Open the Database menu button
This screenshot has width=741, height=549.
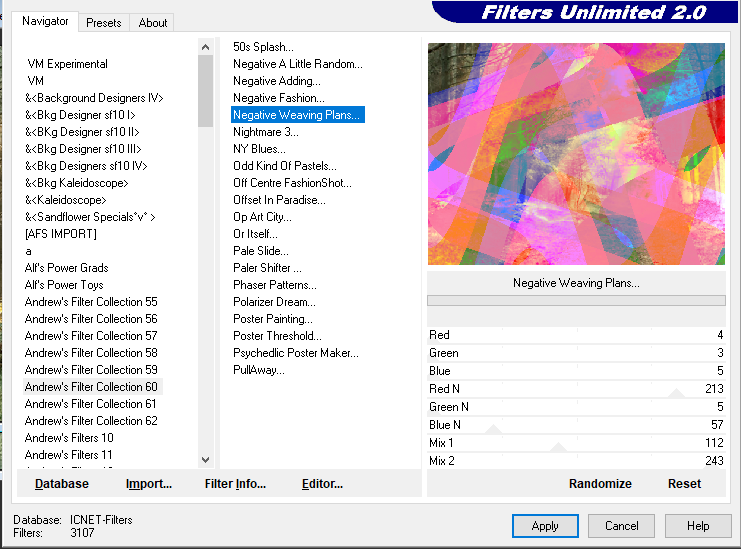click(62, 484)
